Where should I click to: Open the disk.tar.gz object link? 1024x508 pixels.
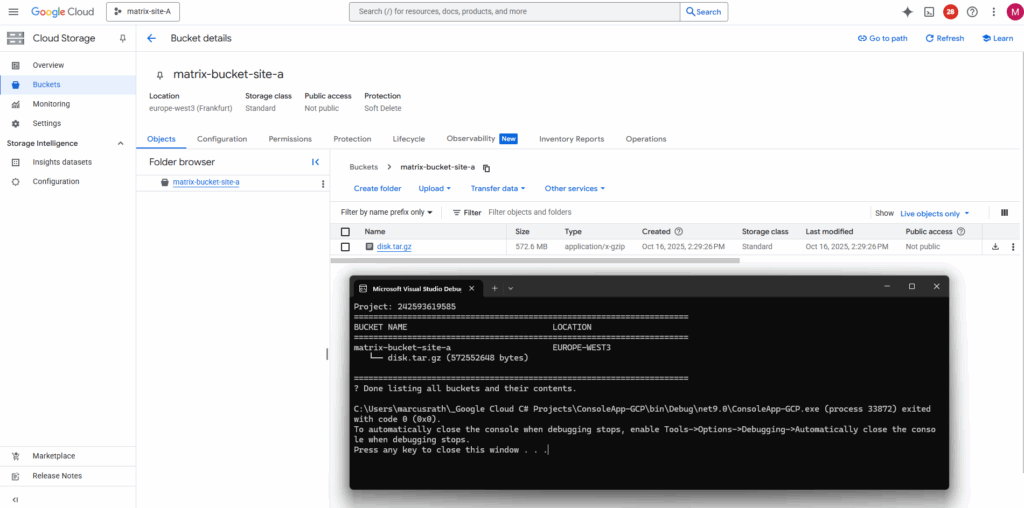[394, 246]
